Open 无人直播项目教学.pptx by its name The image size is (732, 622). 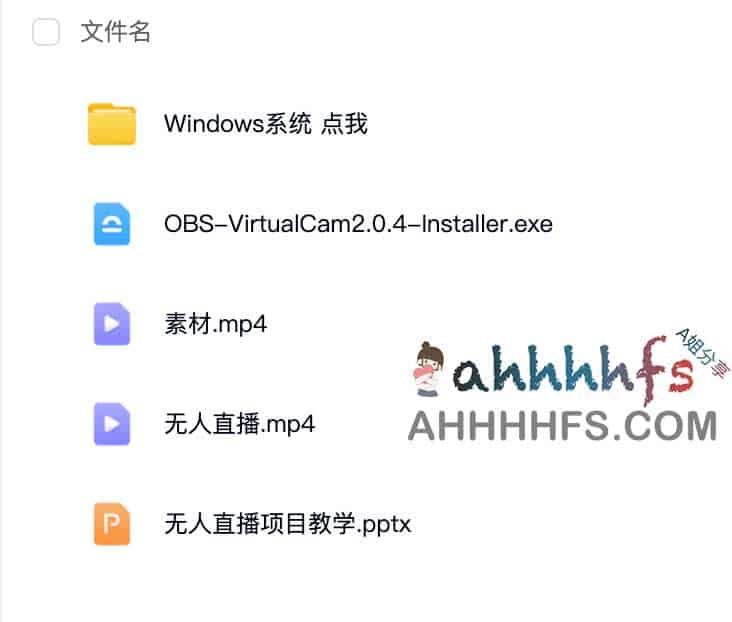[288, 524]
